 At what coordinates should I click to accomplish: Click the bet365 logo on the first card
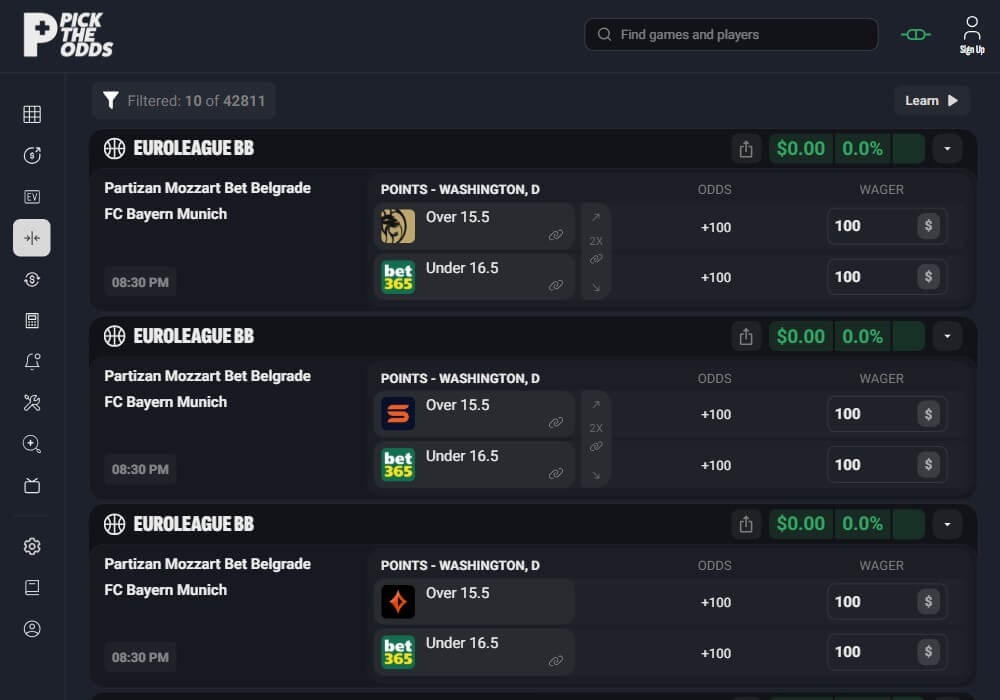click(x=397, y=276)
